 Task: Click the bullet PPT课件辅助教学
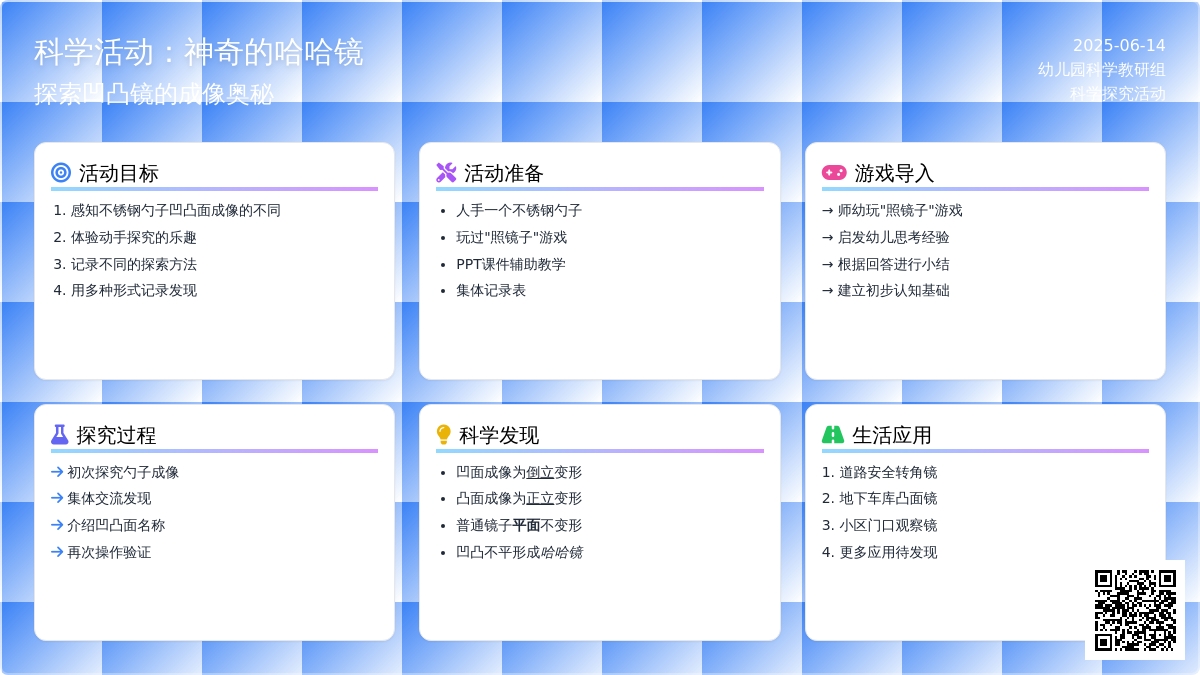(510, 264)
